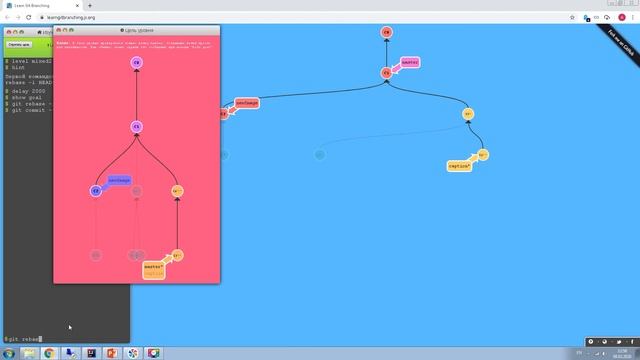The image size is (640, 360).
Task: Bookmark the page with star icon
Action: coord(572,18)
